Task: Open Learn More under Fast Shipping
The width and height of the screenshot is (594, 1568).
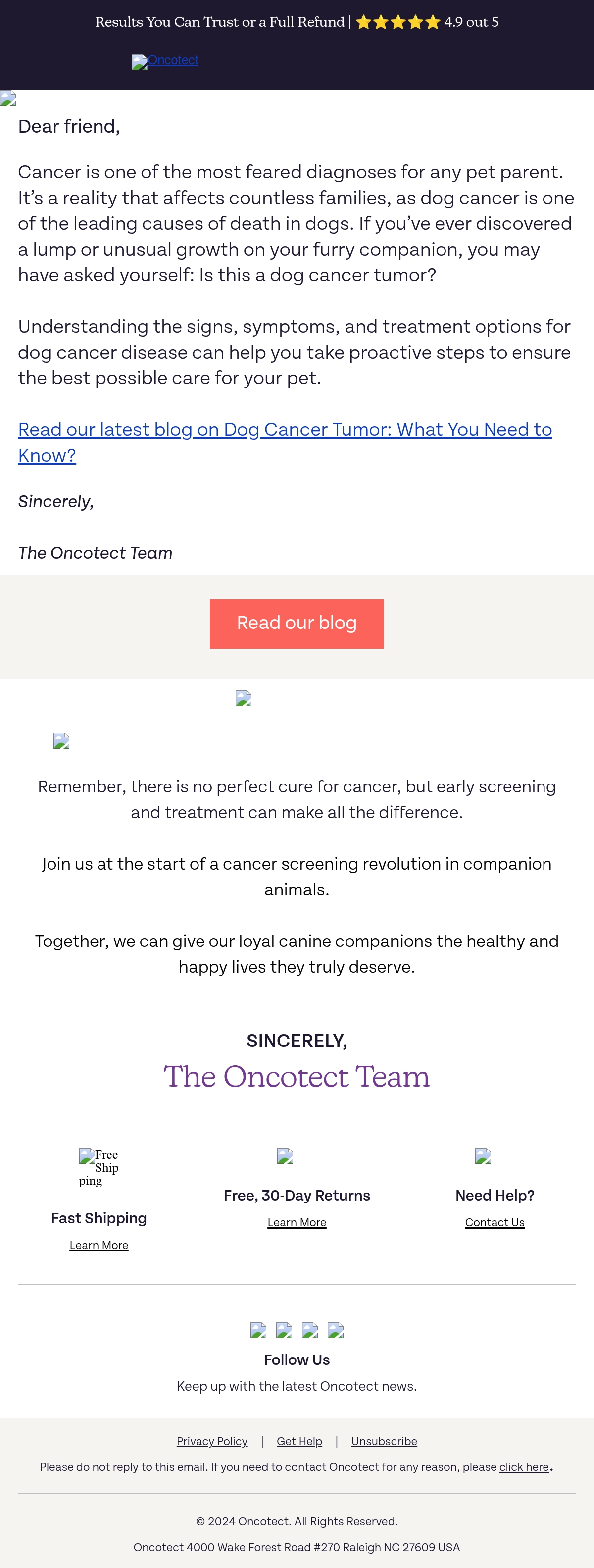Action: pyautogui.click(x=99, y=1246)
